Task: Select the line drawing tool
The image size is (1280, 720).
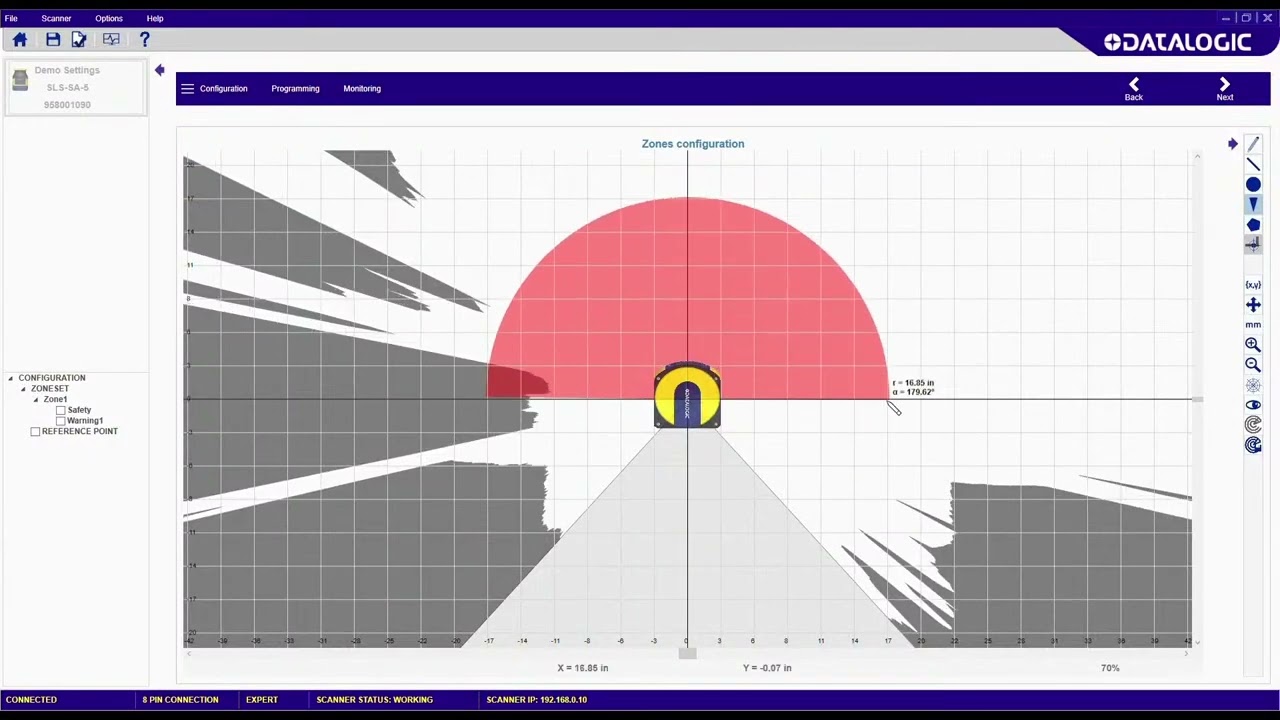Action: tap(1253, 165)
